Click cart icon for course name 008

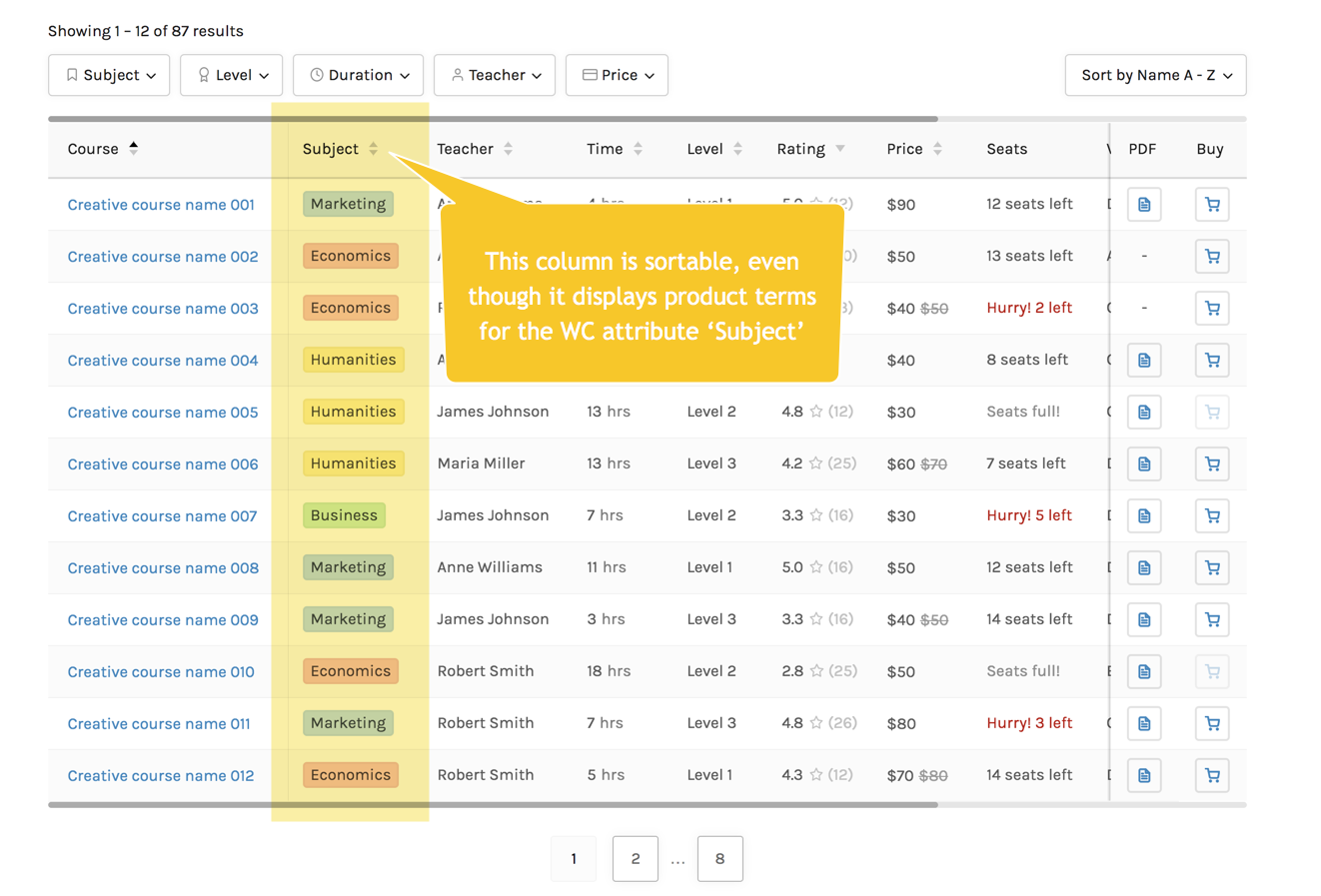tap(1212, 568)
